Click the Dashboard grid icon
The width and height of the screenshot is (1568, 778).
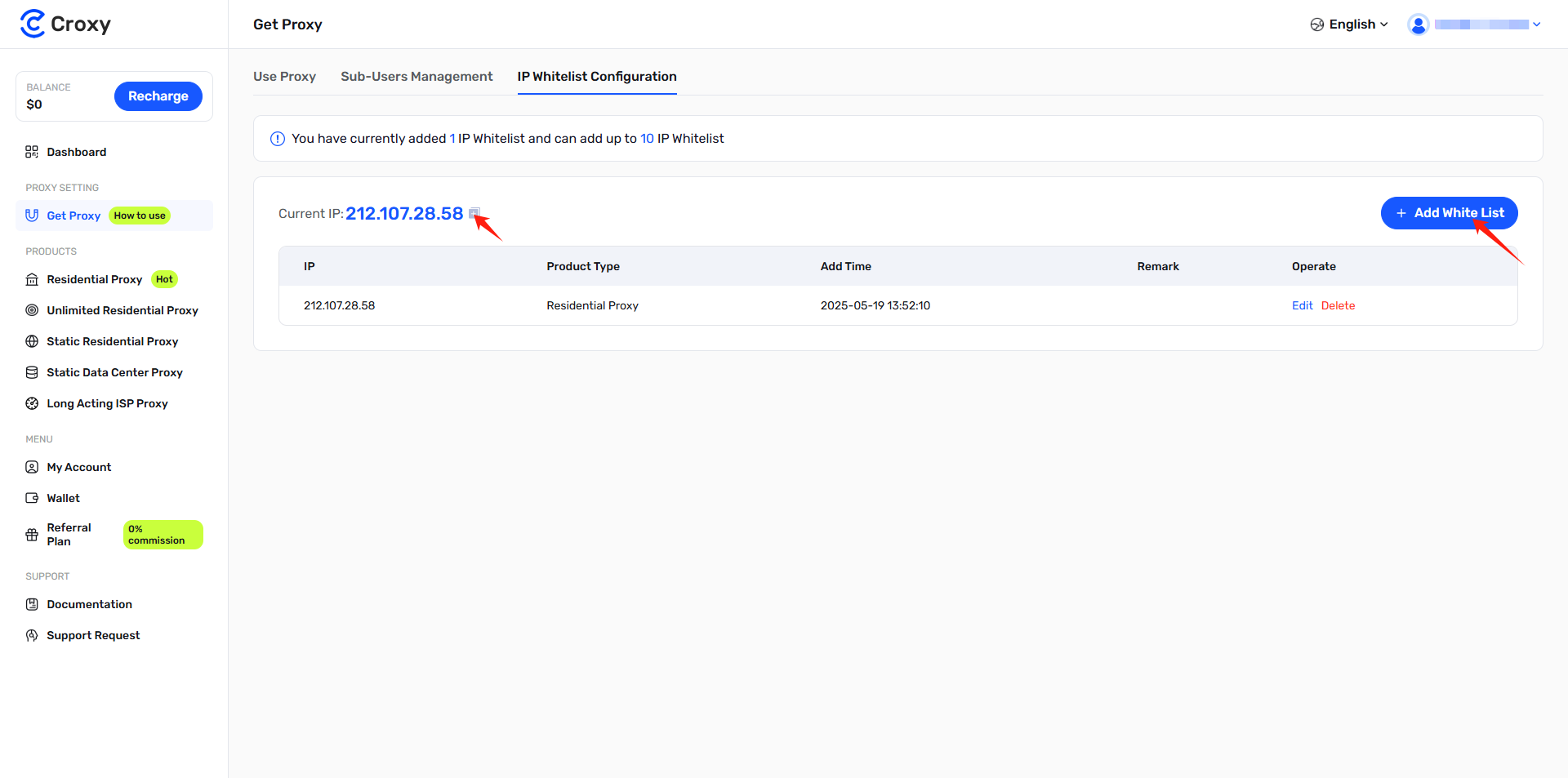click(x=32, y=152)
